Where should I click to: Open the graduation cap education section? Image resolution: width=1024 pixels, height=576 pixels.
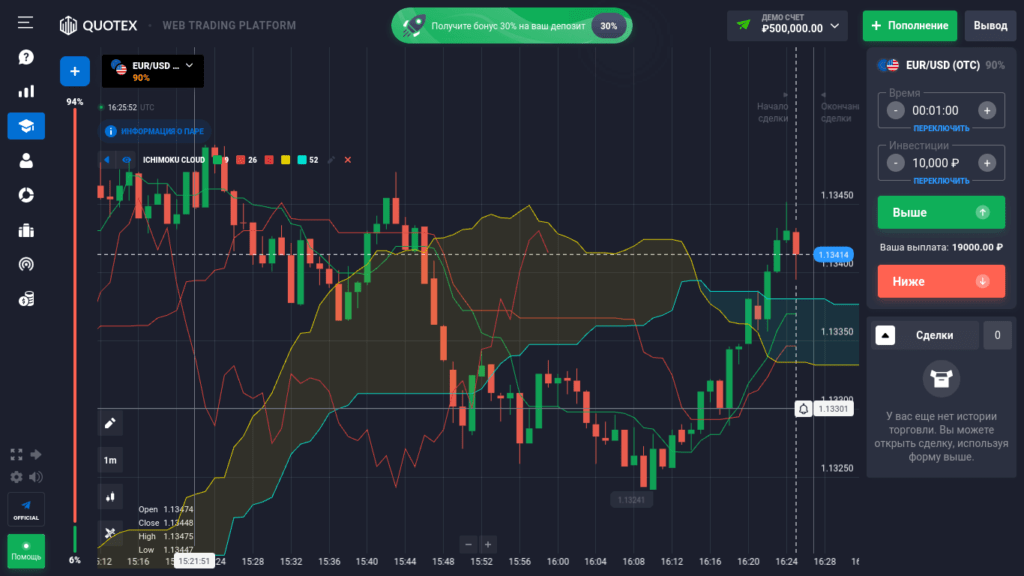coord(26,126)
